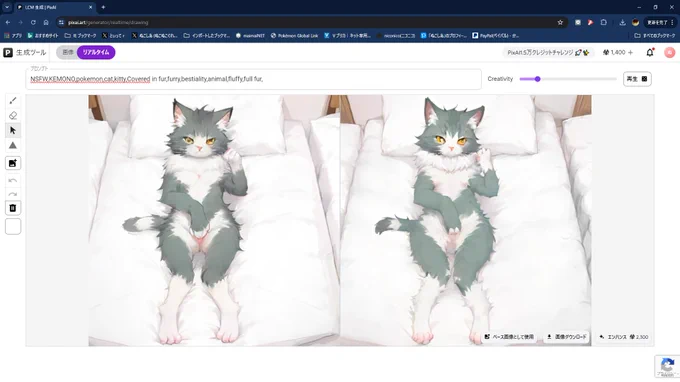Close the LCM 生成 | PixAI tab
This screenshot has width=680, height=382.
pyautogui.click(x=90, y=7)
